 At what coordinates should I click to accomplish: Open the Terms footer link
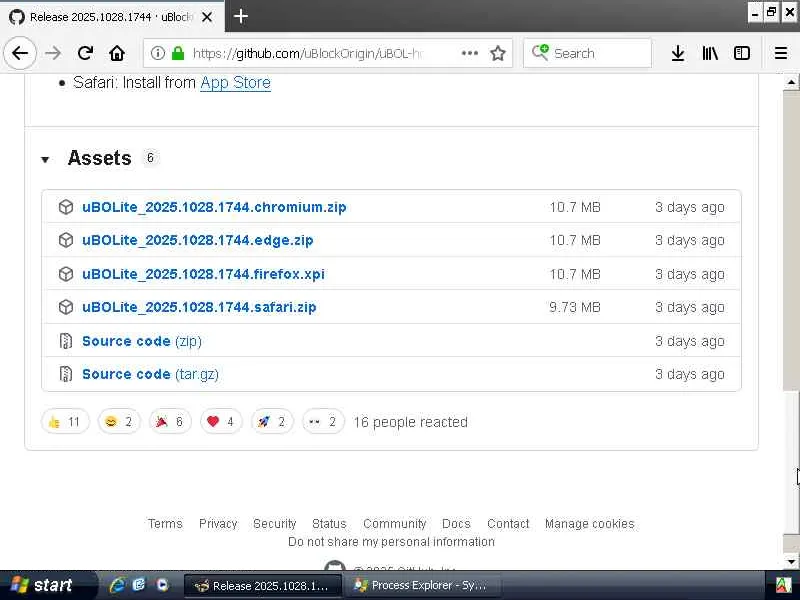[x=165, y=523]
